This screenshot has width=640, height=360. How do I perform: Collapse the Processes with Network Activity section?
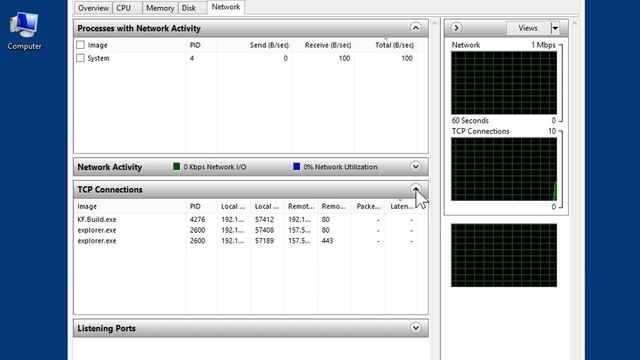(x=416, y=28)
